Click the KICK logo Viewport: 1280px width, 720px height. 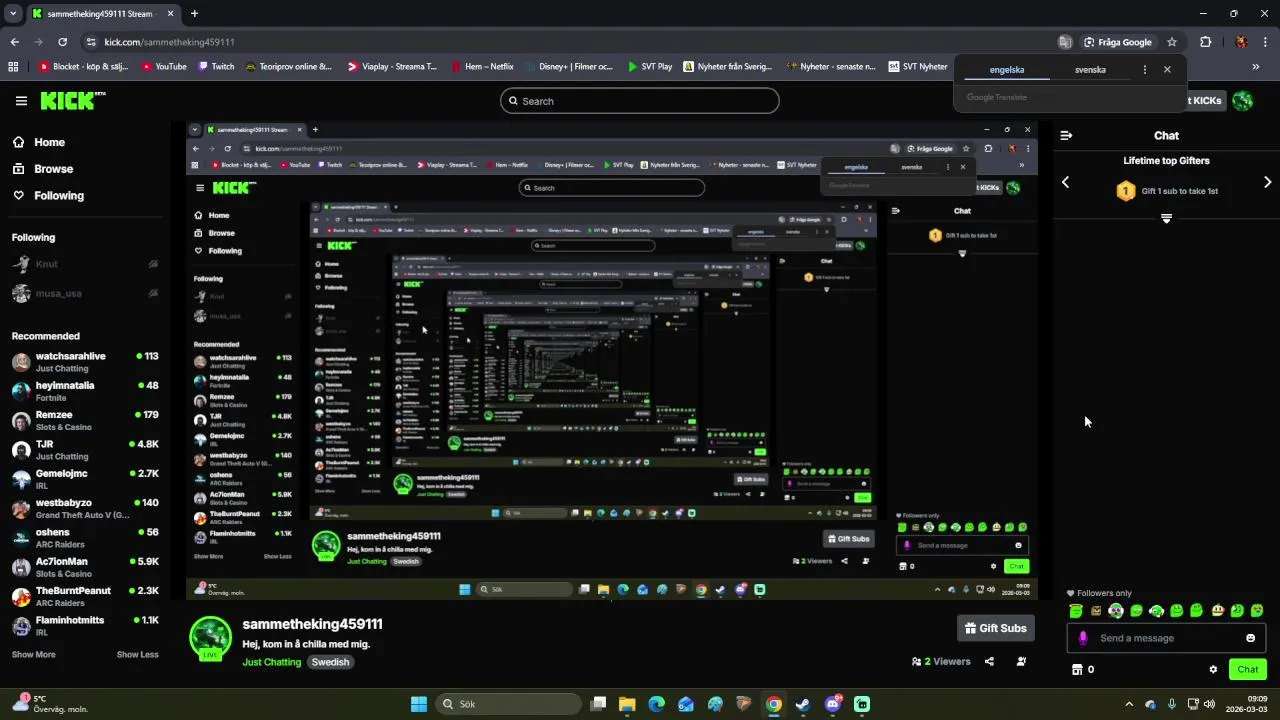click(x=72, y=100)
